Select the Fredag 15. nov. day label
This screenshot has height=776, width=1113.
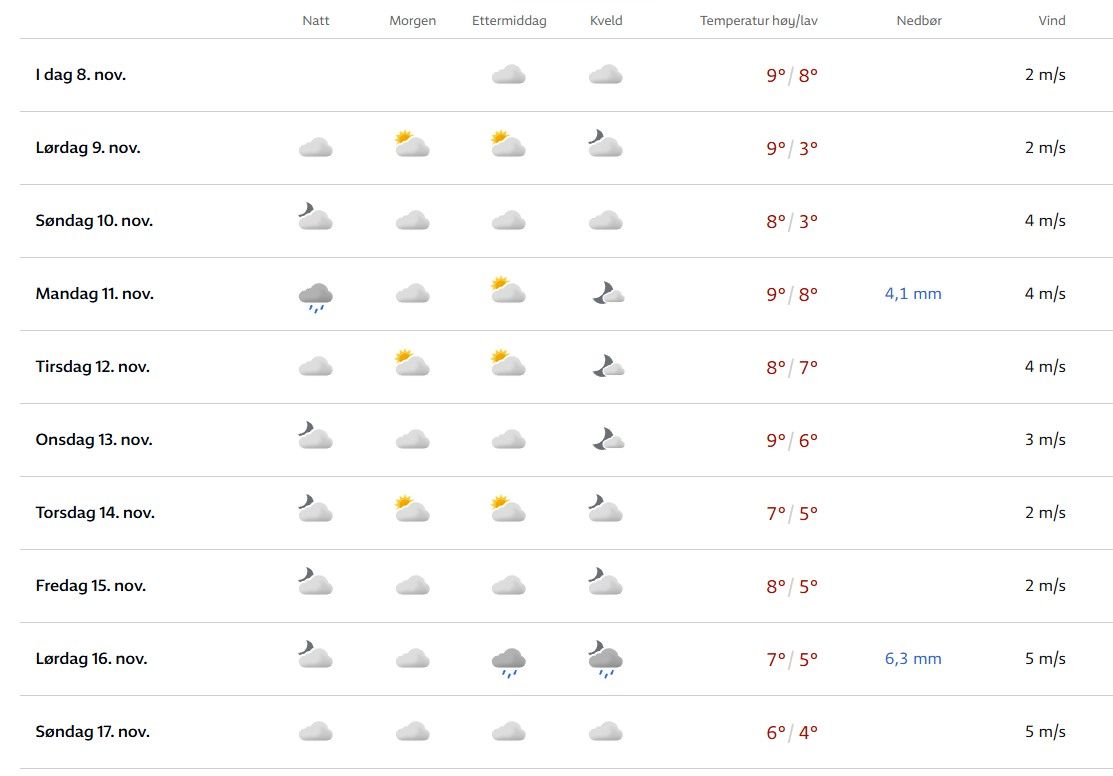pos(91,586)
